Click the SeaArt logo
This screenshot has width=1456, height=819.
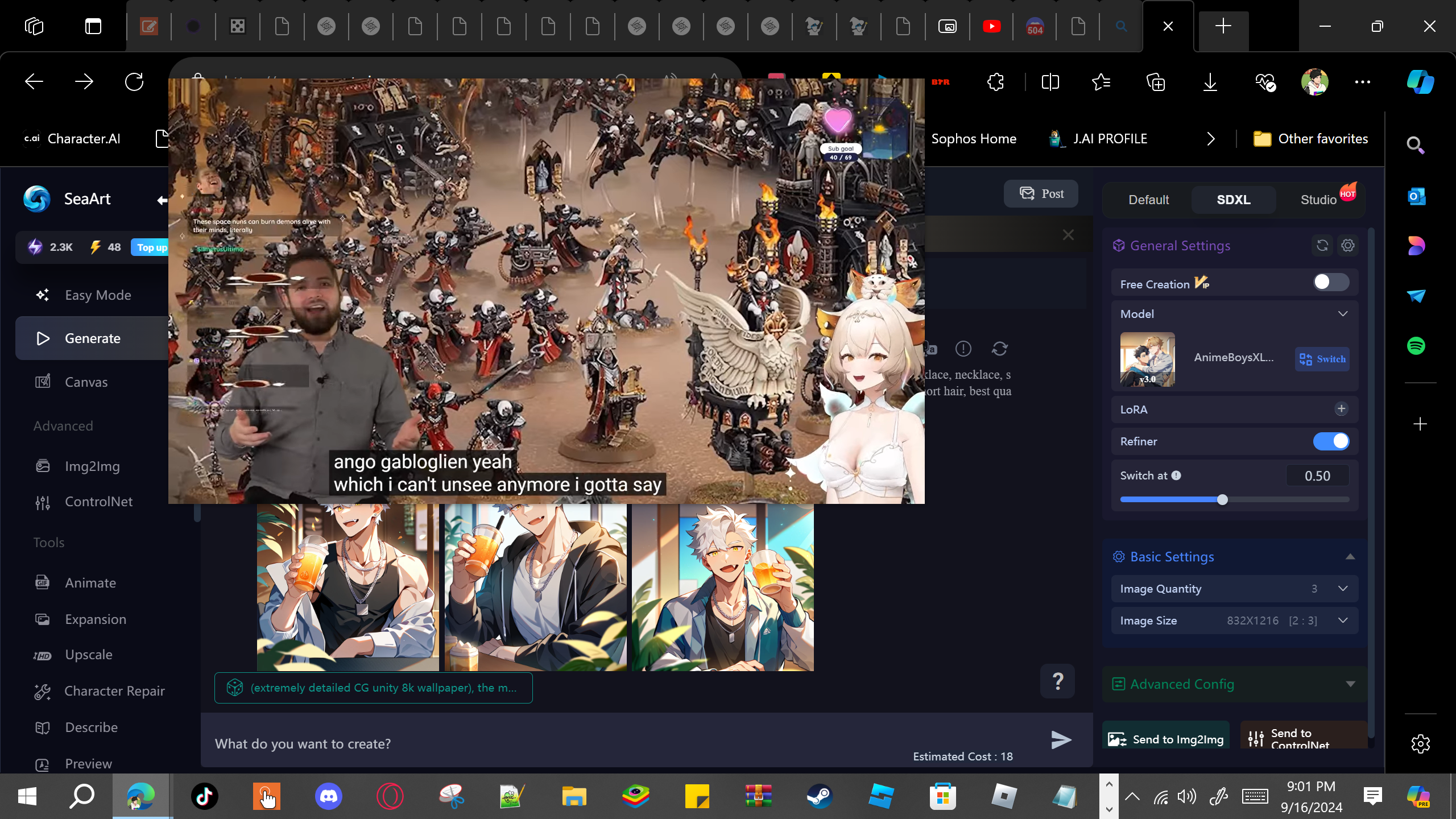pyautogui.click(x=37, y=199)
